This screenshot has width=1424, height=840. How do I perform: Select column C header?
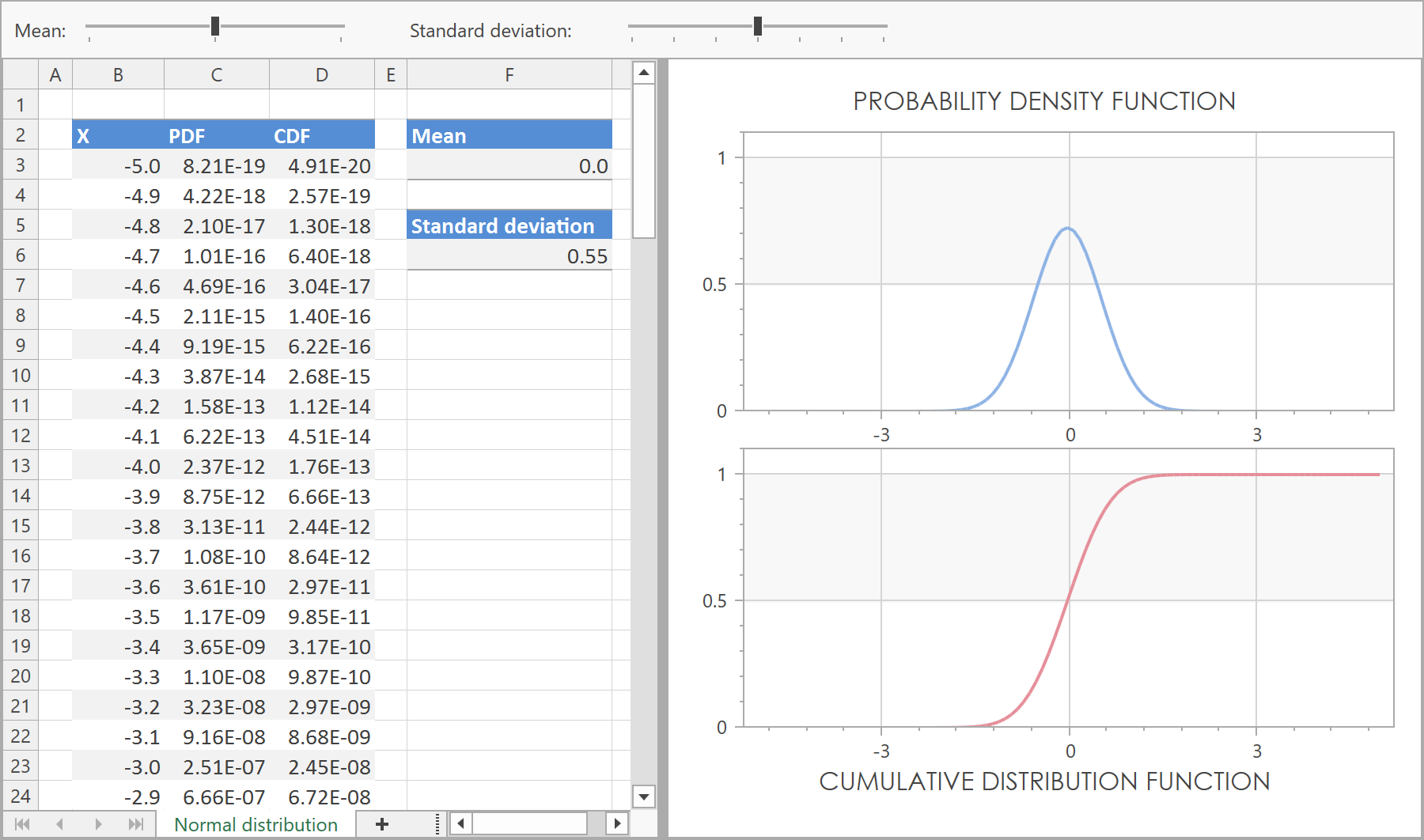point(216,75)
